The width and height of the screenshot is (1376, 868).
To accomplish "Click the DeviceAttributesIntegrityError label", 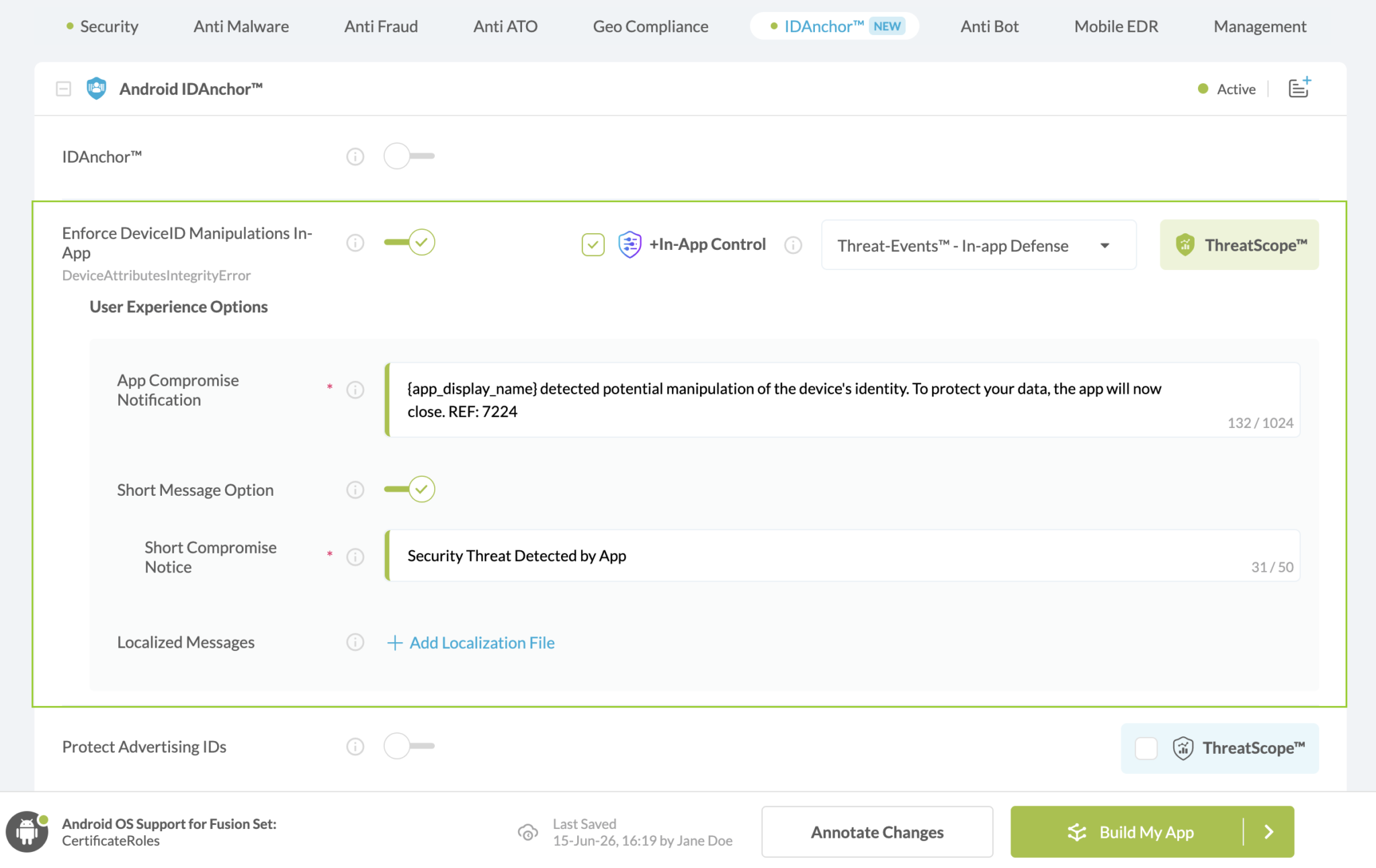I will [x=157, y=275].
